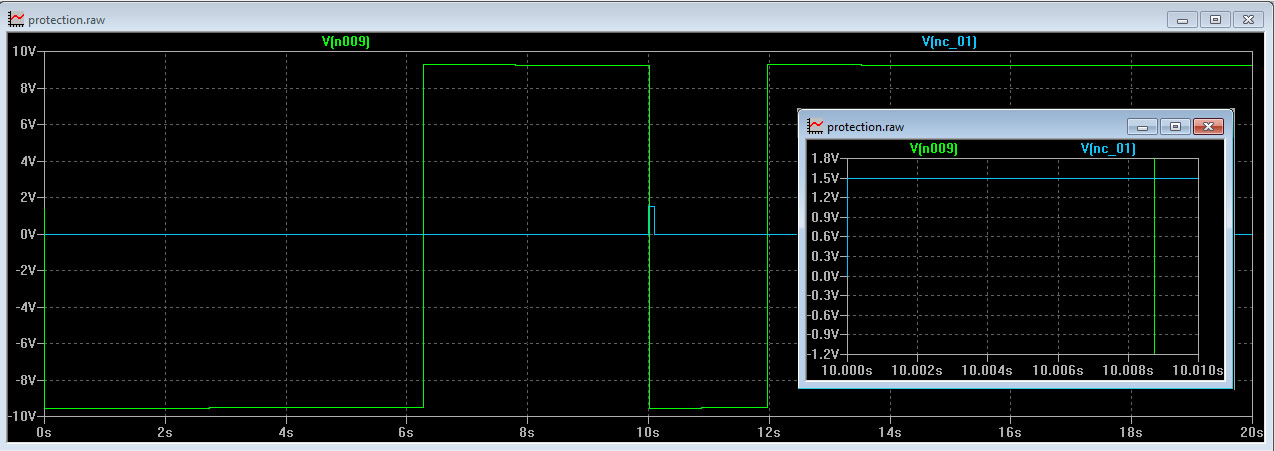The height and width of the screenshot is (451, 1275).
Task: Click the 10.010s label on inset time axis
Action: pyautogui.click(x=1198, y=371)
